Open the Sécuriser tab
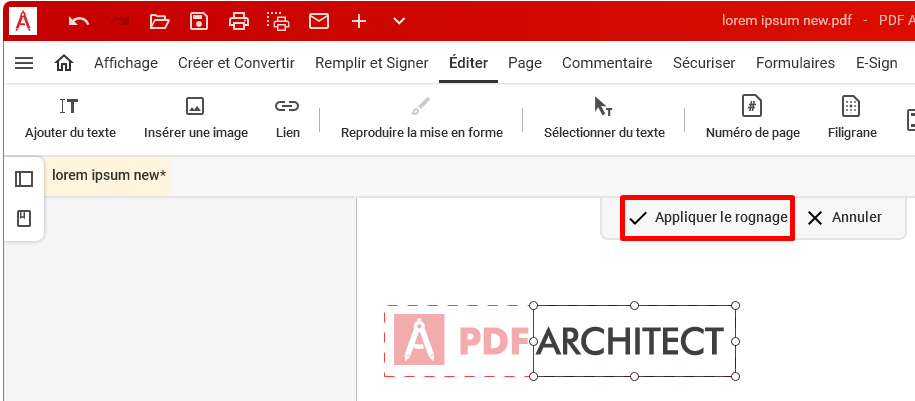915x401 pixels. click(x=704, y=63)
